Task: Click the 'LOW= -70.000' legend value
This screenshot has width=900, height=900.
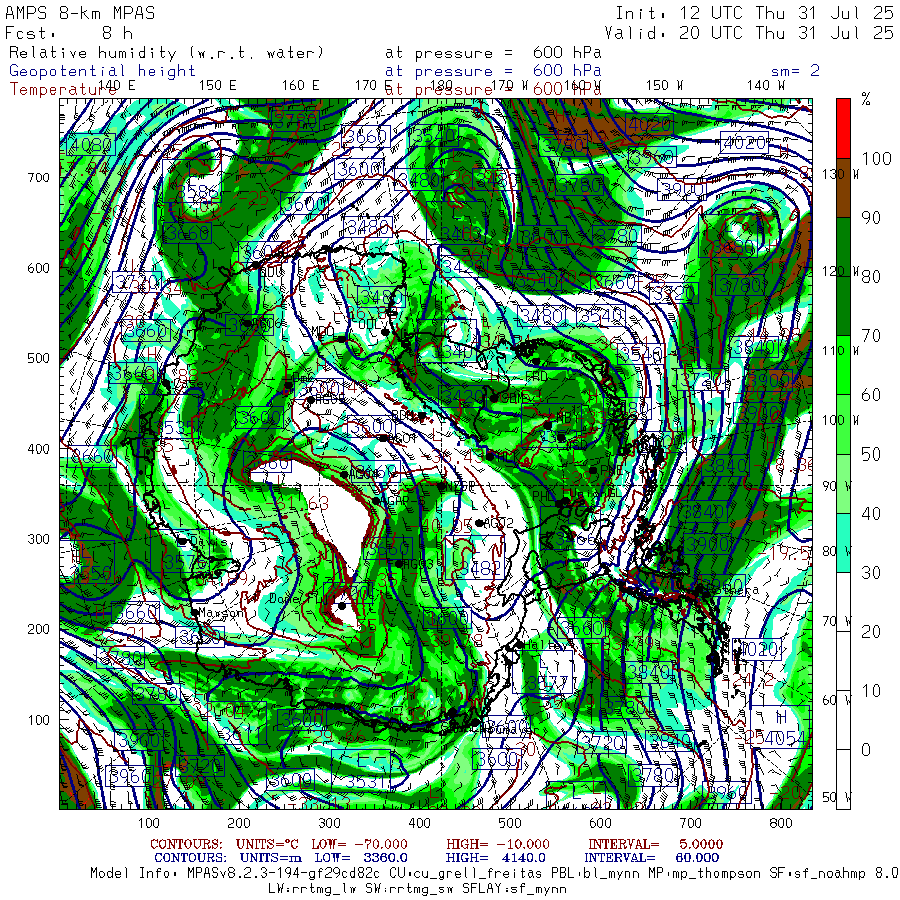Action: 359,844
